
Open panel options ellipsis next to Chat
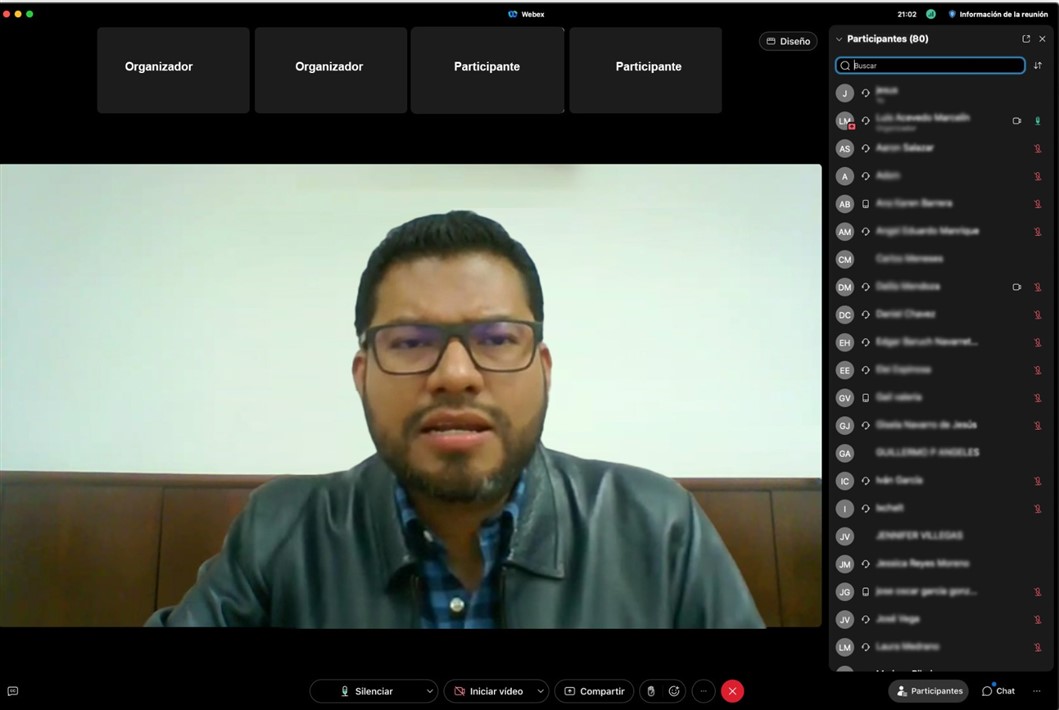point(1037,691)
